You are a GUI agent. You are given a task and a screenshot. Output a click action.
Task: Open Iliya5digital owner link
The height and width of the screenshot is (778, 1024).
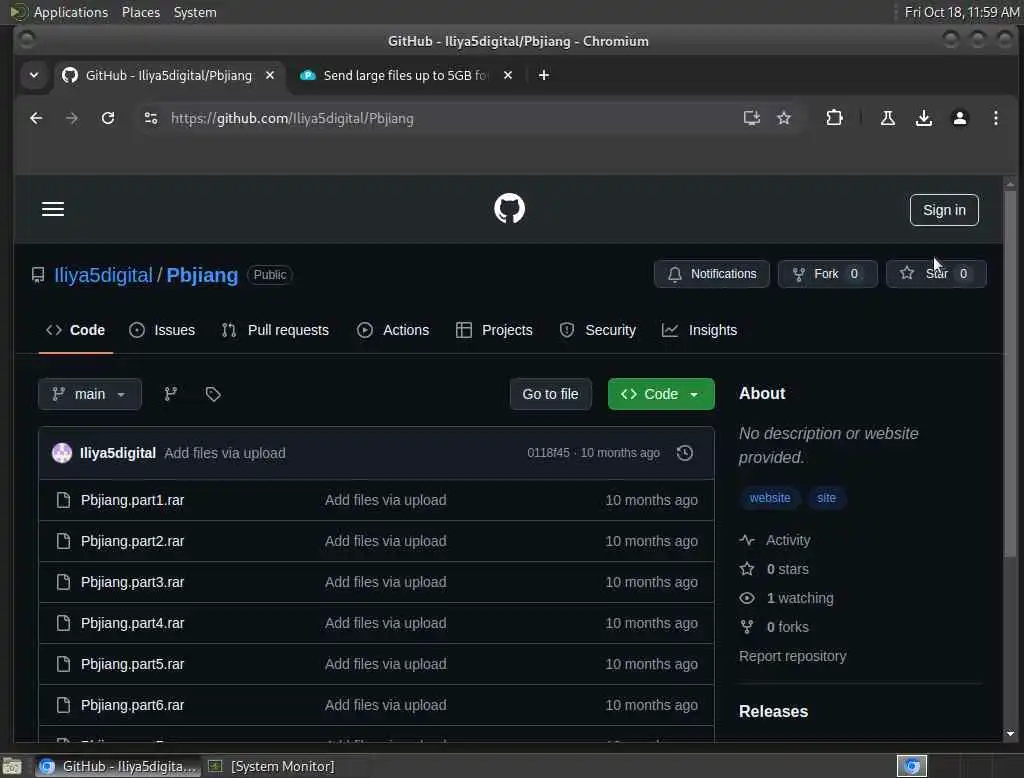103,275
